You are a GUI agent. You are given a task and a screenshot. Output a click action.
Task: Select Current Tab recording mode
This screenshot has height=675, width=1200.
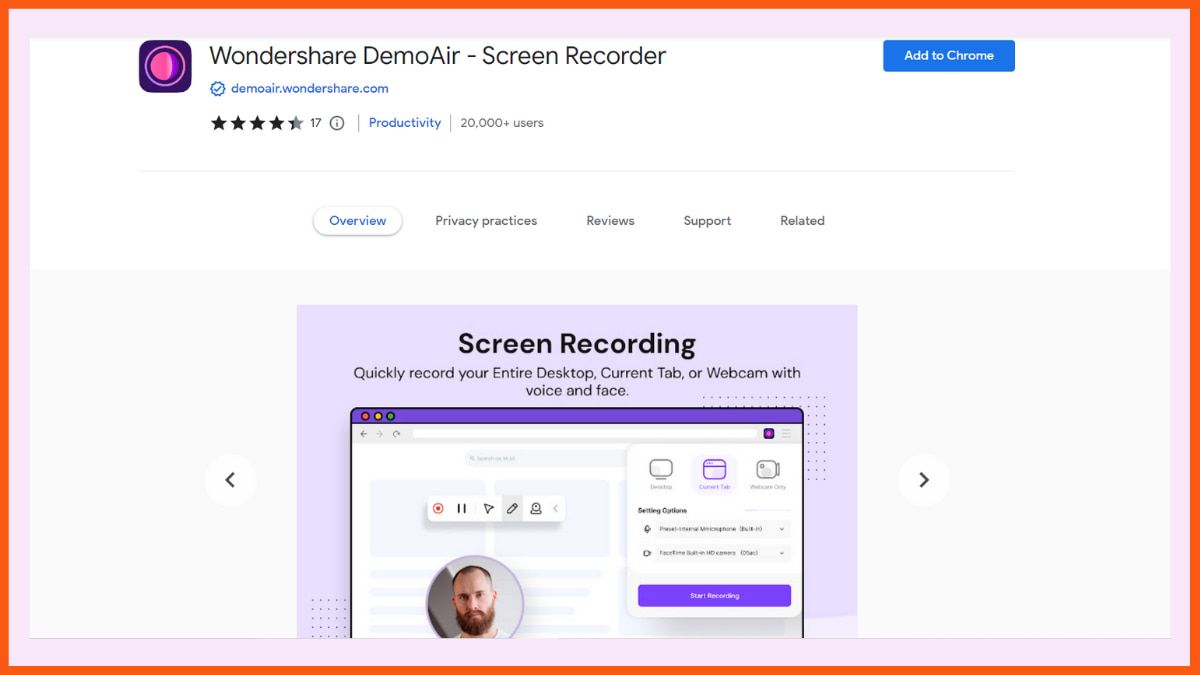coord(714,469)
